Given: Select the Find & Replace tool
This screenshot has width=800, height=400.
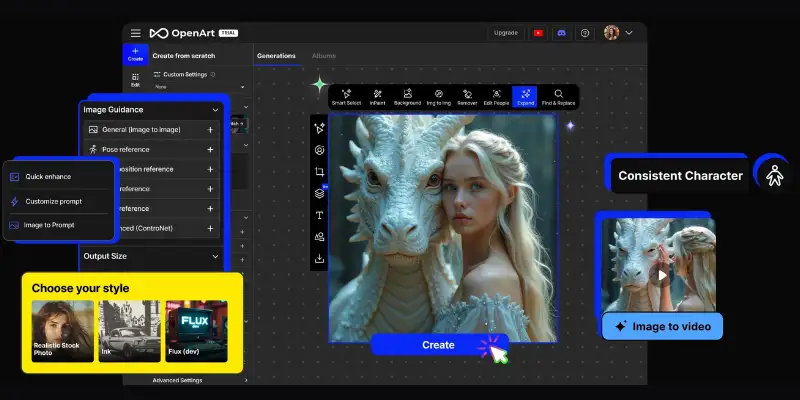Looking at the screenshot, I should pos(558,97).
